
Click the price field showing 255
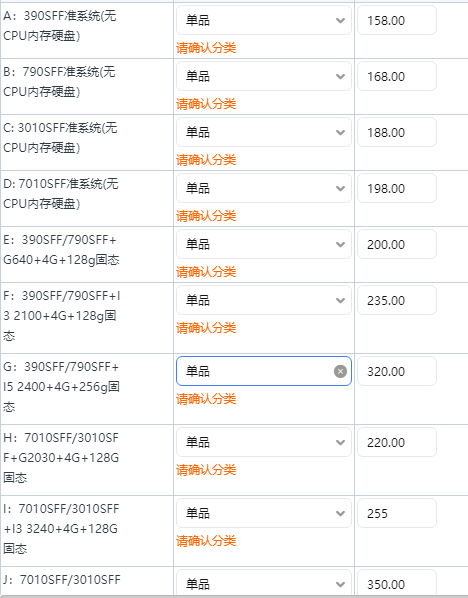click(397, 513)
